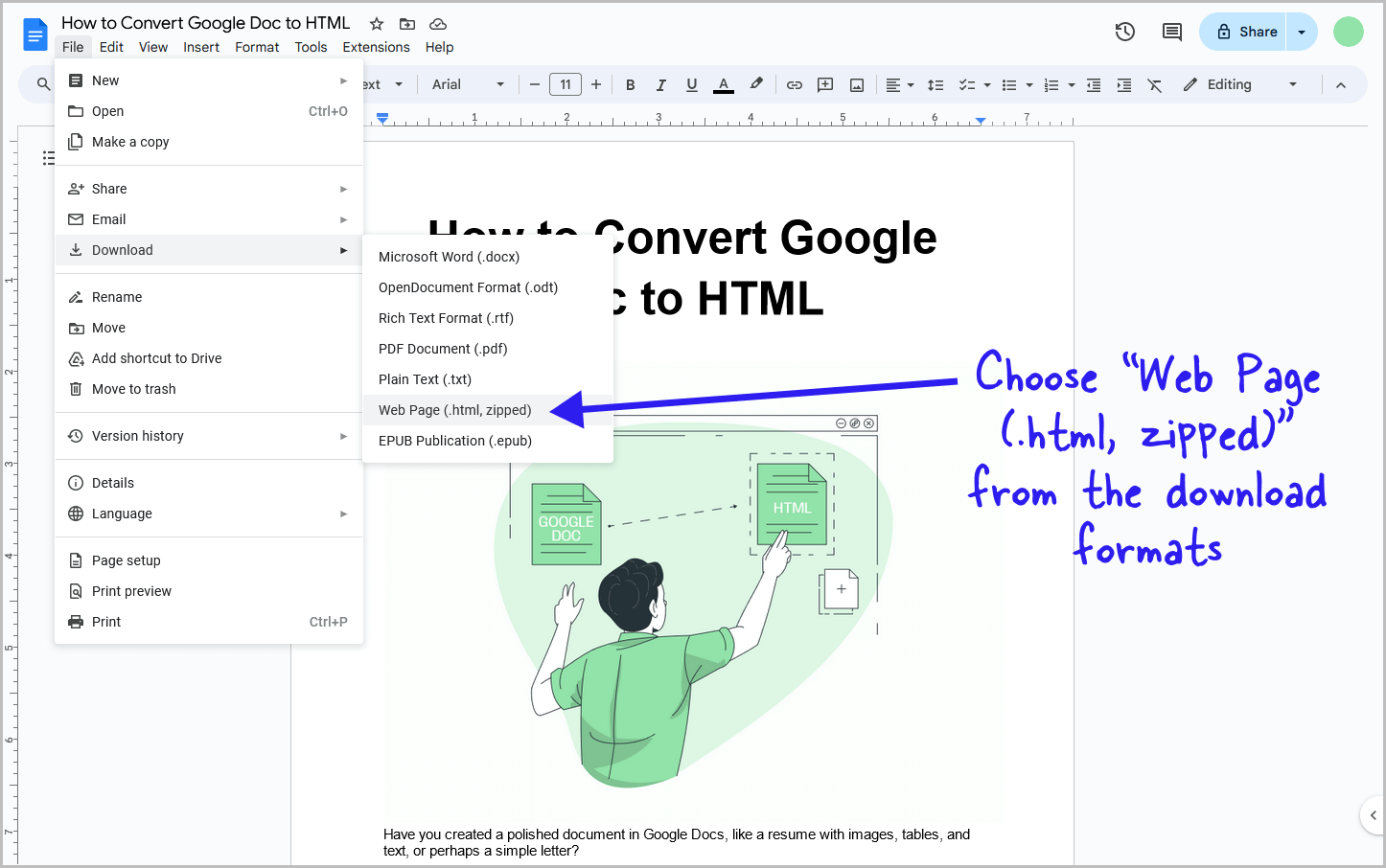Choose Move to trash
1386x868 pixels.
click(209, 389)
